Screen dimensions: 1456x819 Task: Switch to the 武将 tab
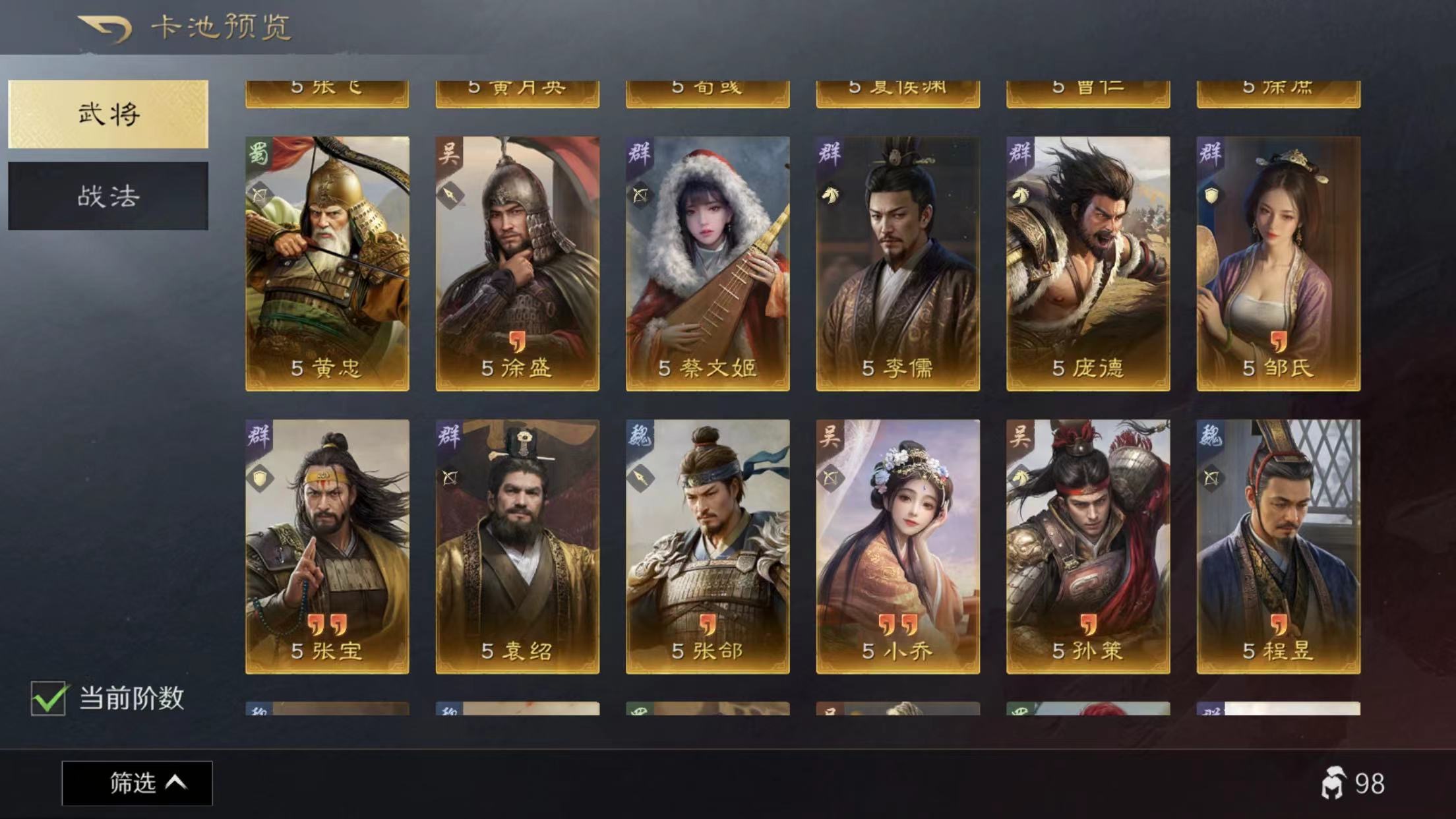click(x=108, y=114)
